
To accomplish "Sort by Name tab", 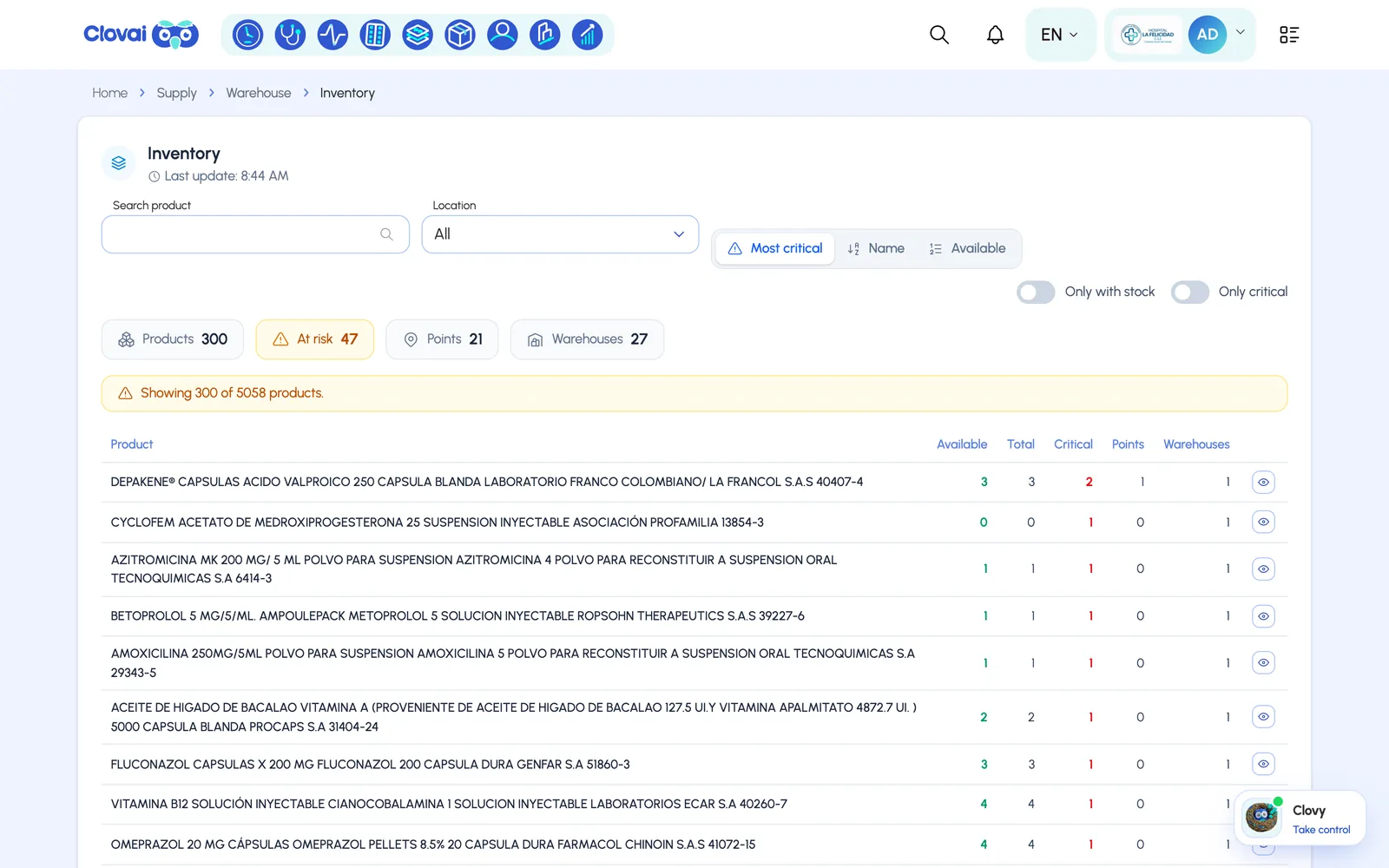I will click(x=876, y=248).
